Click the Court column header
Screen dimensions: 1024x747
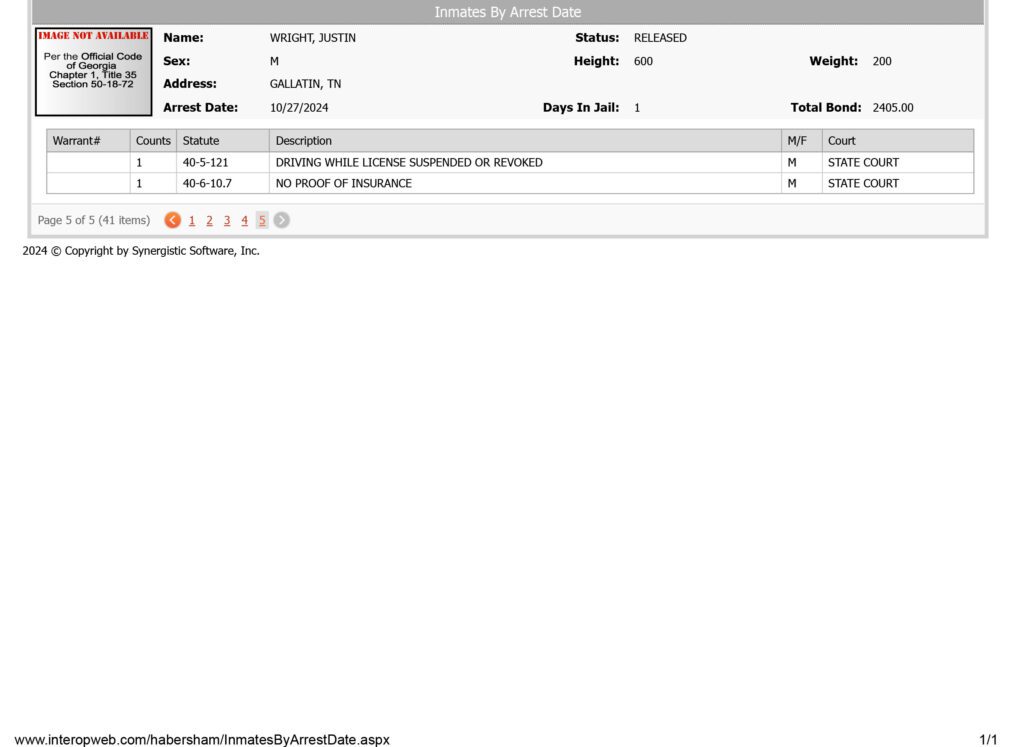click(897, 140)
